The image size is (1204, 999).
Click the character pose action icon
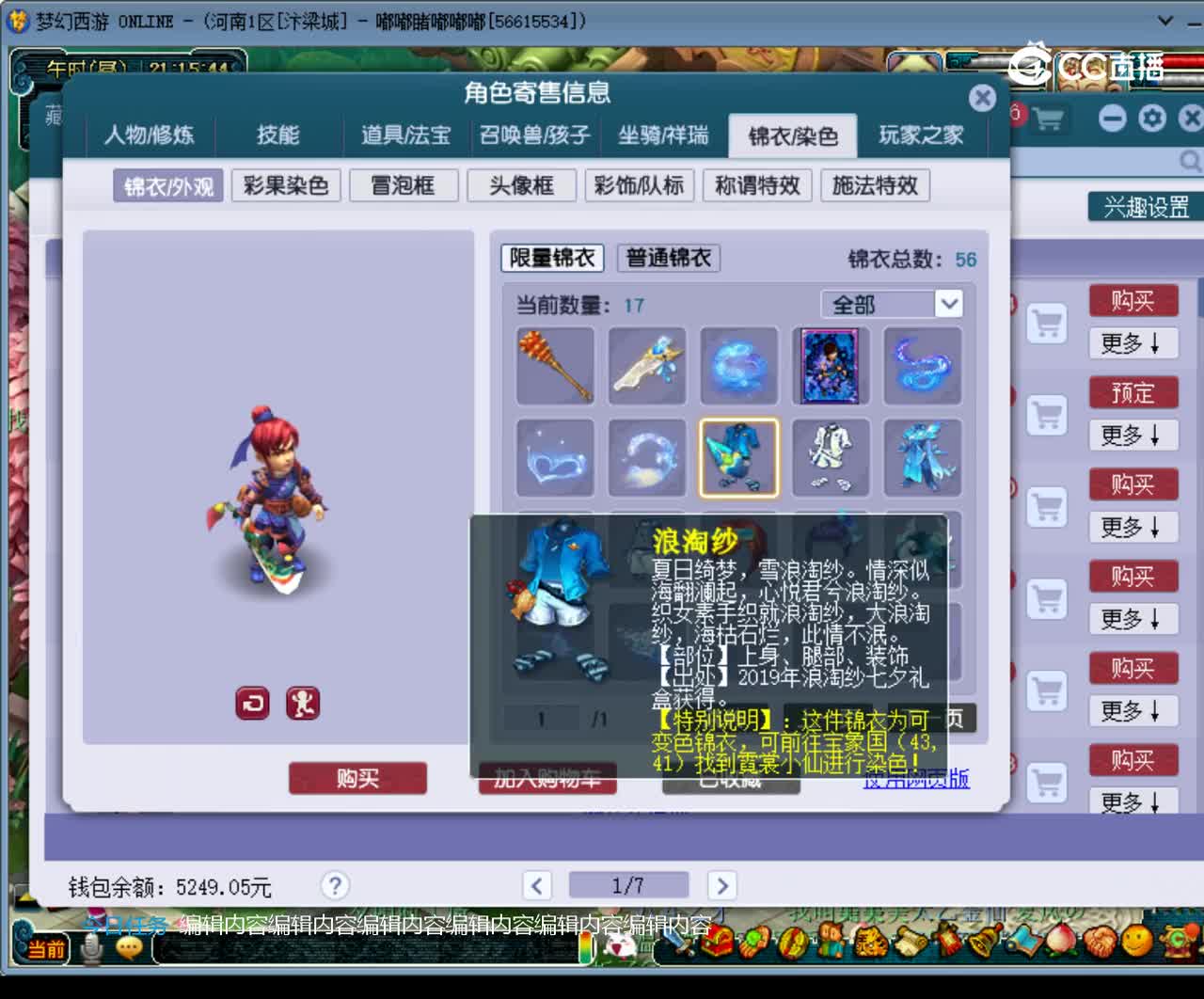click(303, 703)
